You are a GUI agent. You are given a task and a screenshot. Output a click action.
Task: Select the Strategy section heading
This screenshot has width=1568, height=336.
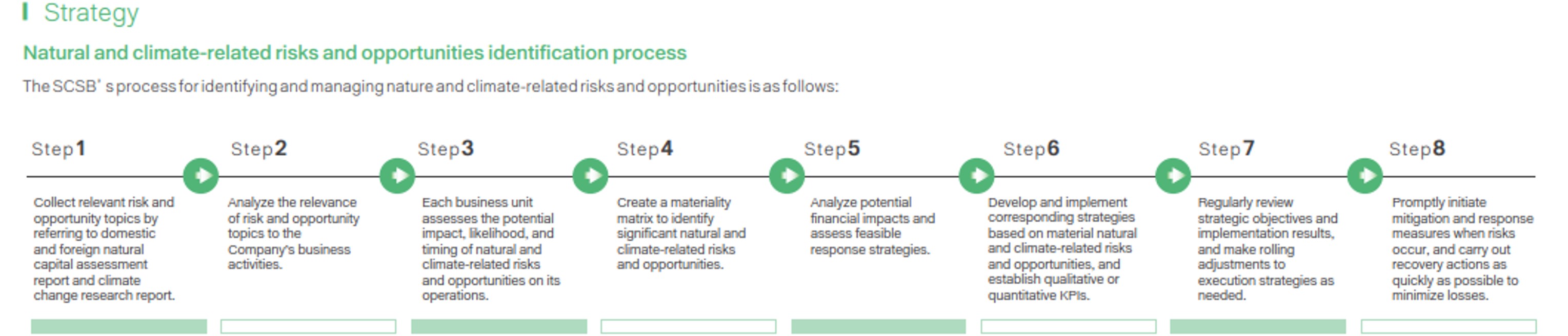[91, 13]
